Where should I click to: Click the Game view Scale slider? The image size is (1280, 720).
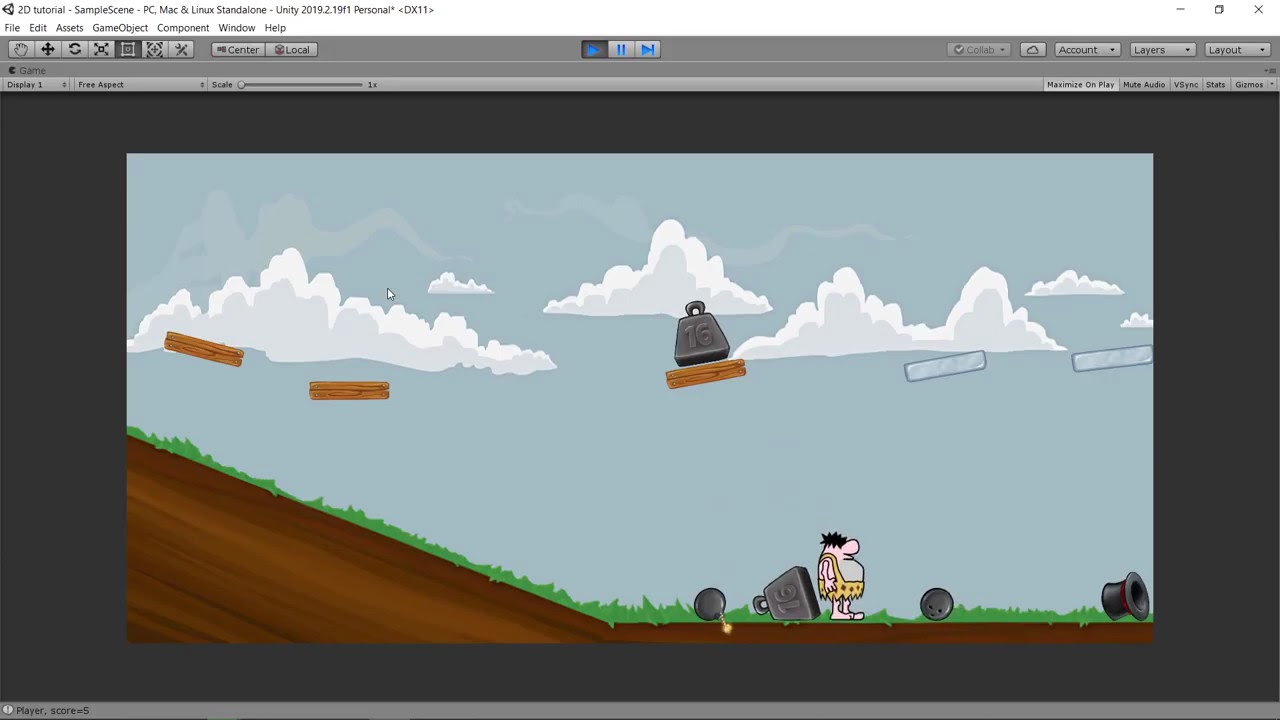(x=301, y=84)
